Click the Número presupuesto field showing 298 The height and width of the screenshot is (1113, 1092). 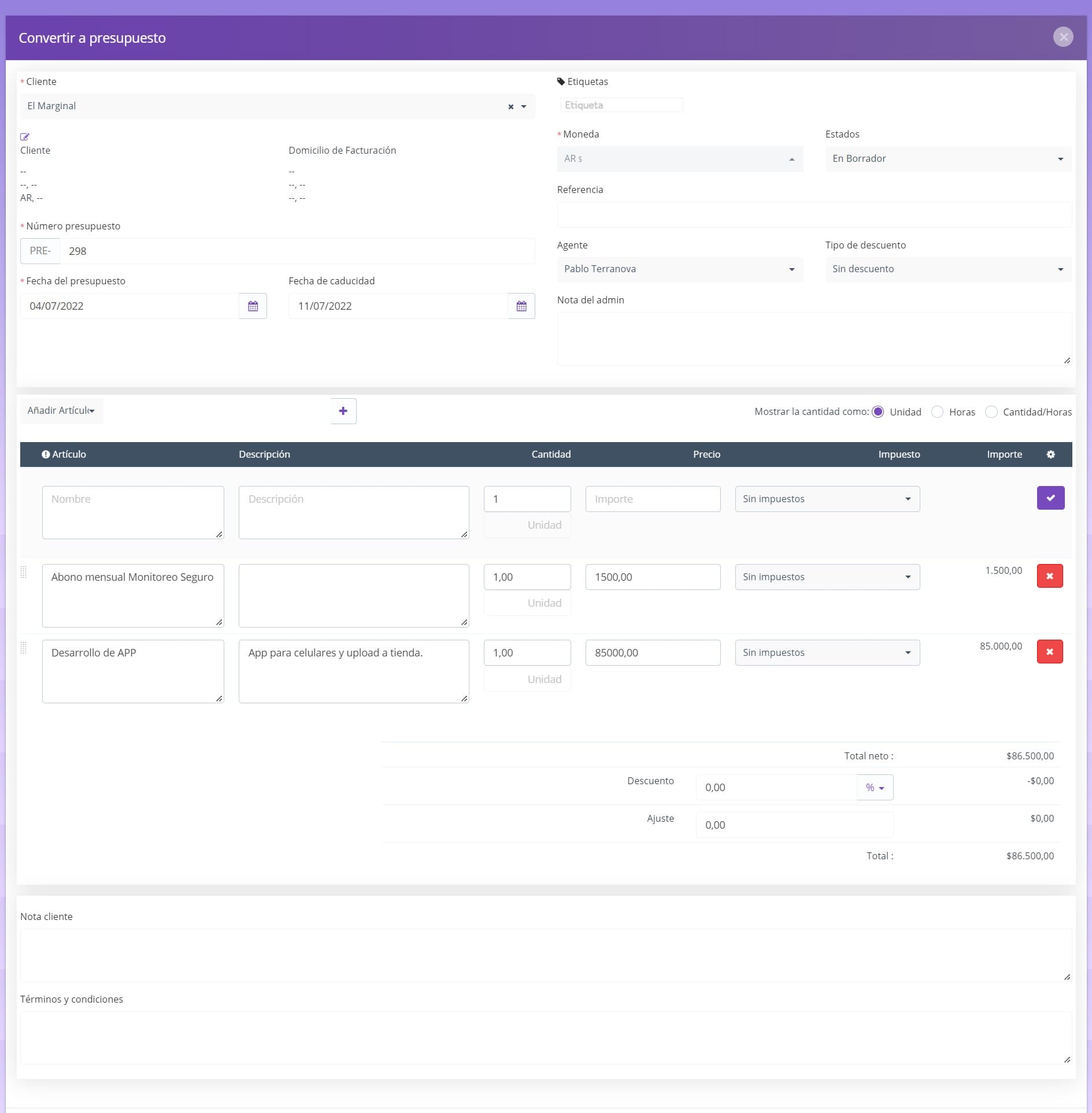(297, 251)
